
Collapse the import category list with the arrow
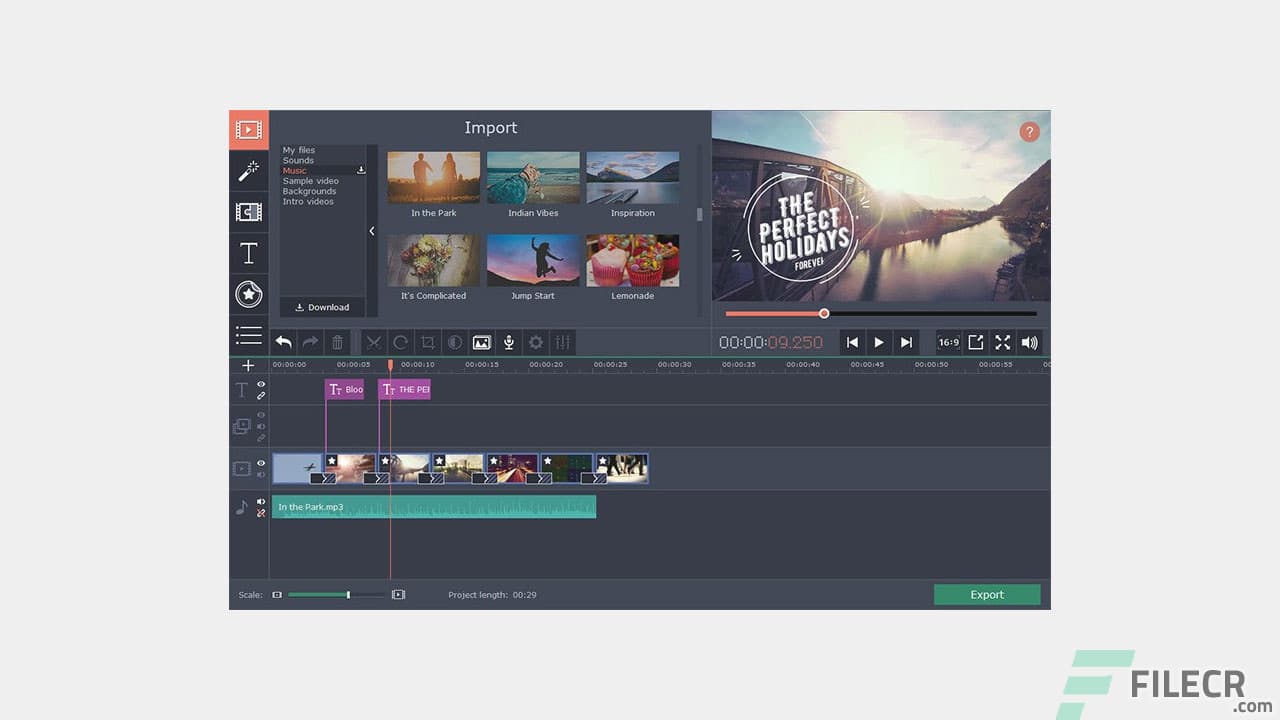point(372,230)
